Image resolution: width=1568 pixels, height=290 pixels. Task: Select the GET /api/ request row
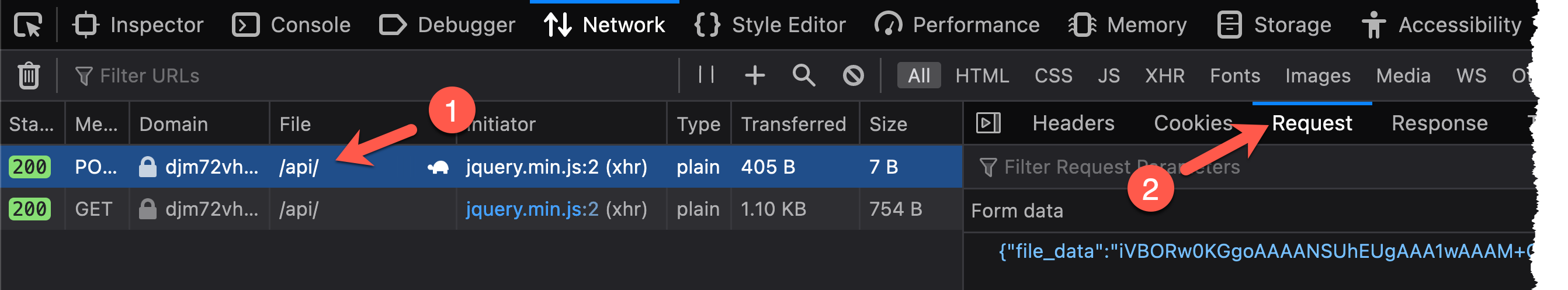click(x=365, y=209)
